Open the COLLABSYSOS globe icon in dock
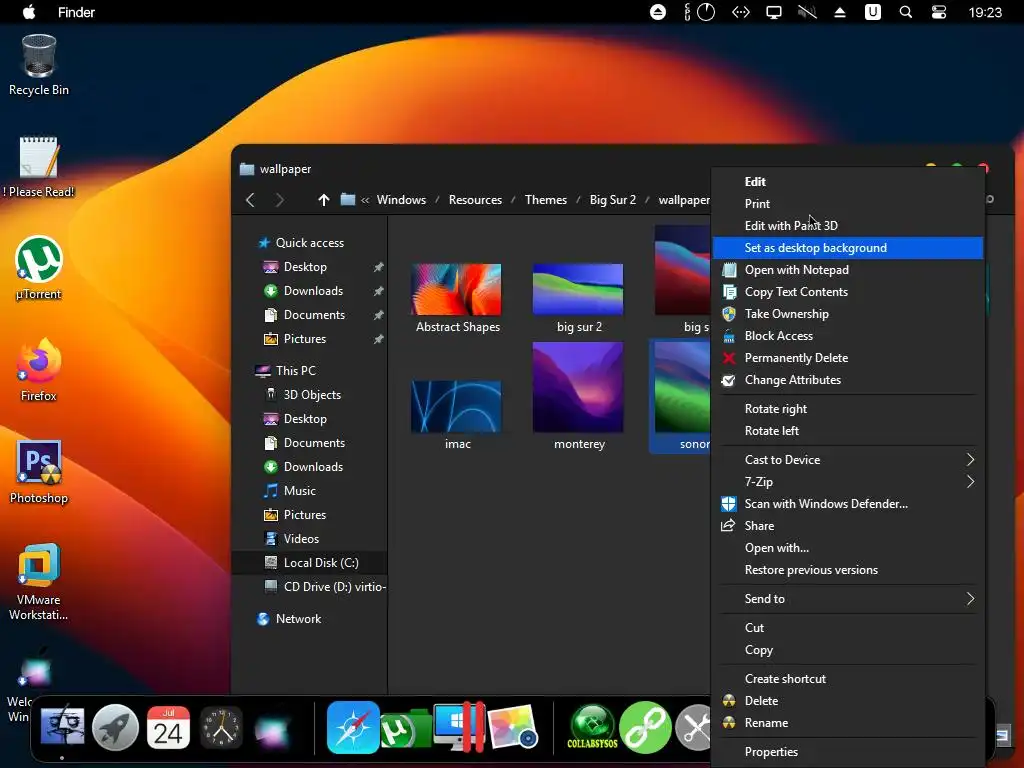This screenshot has height=768, width=1024. [x=592, y=726]
